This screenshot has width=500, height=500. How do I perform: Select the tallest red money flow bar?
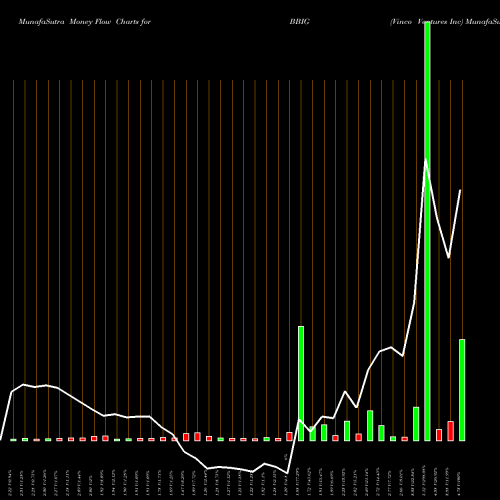(x=450, y=431)
